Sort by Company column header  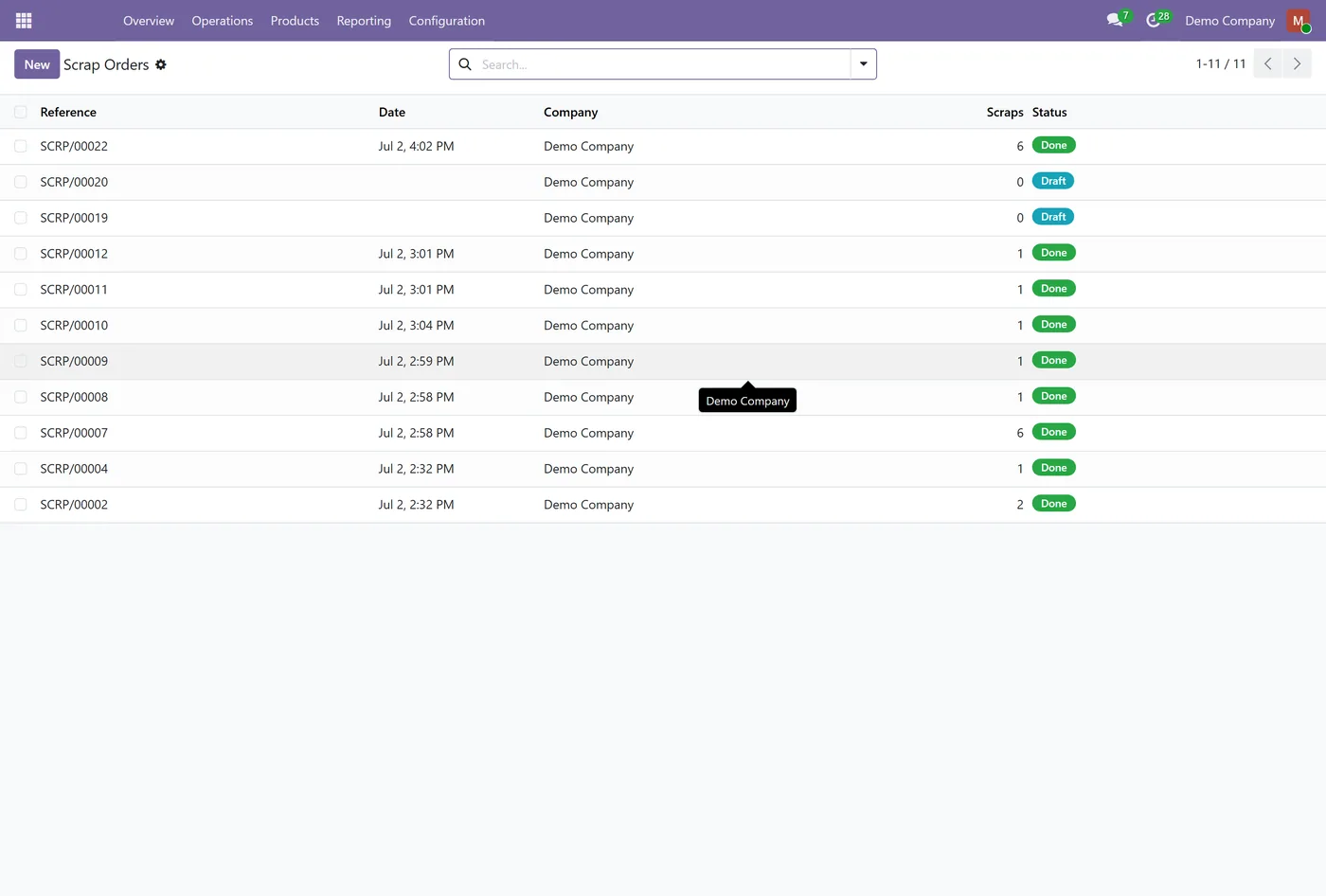[x=571, y=112]
